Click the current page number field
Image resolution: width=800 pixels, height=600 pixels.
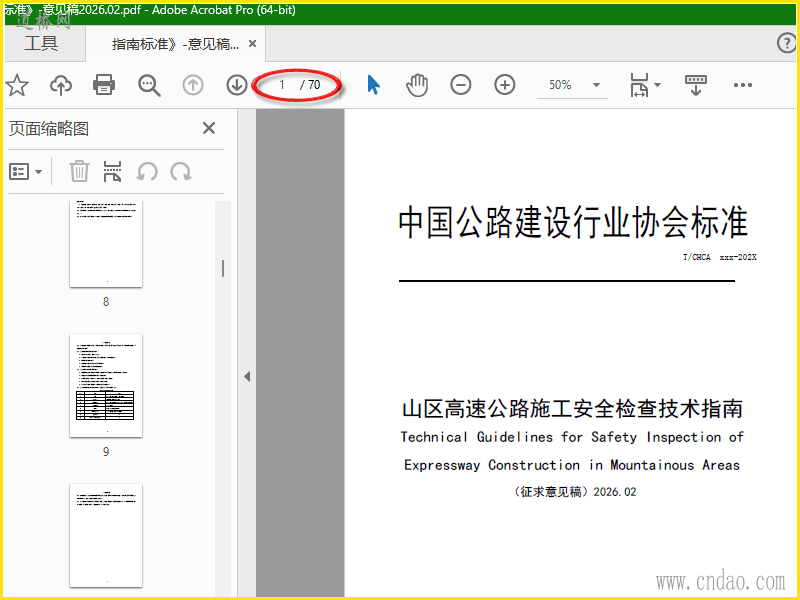click(282, 85)
